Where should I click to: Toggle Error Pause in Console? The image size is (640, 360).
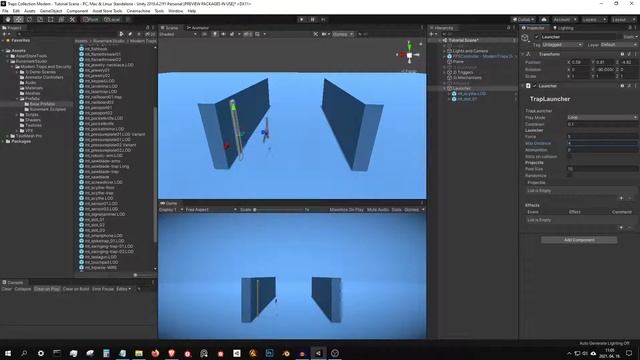(x=103, y=289)
